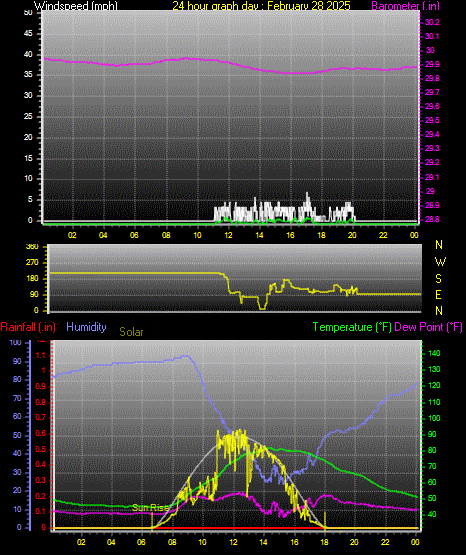The height and width of the screenshot is (555, 466).
Task: Click the Windspeed (mph) axis title
Action: pos(76,5)
